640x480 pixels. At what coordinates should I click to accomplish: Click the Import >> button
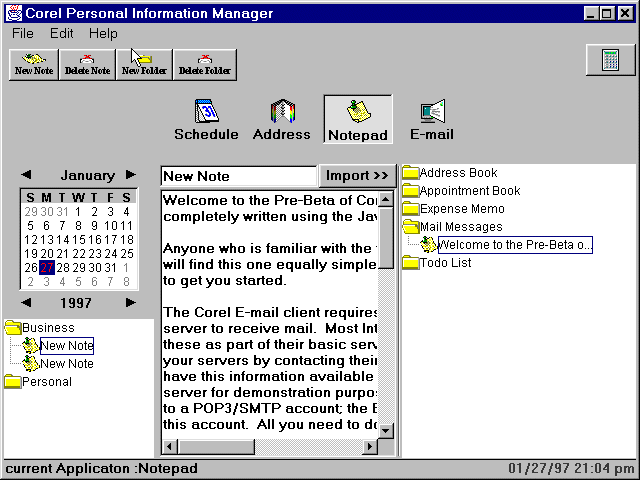357,176
